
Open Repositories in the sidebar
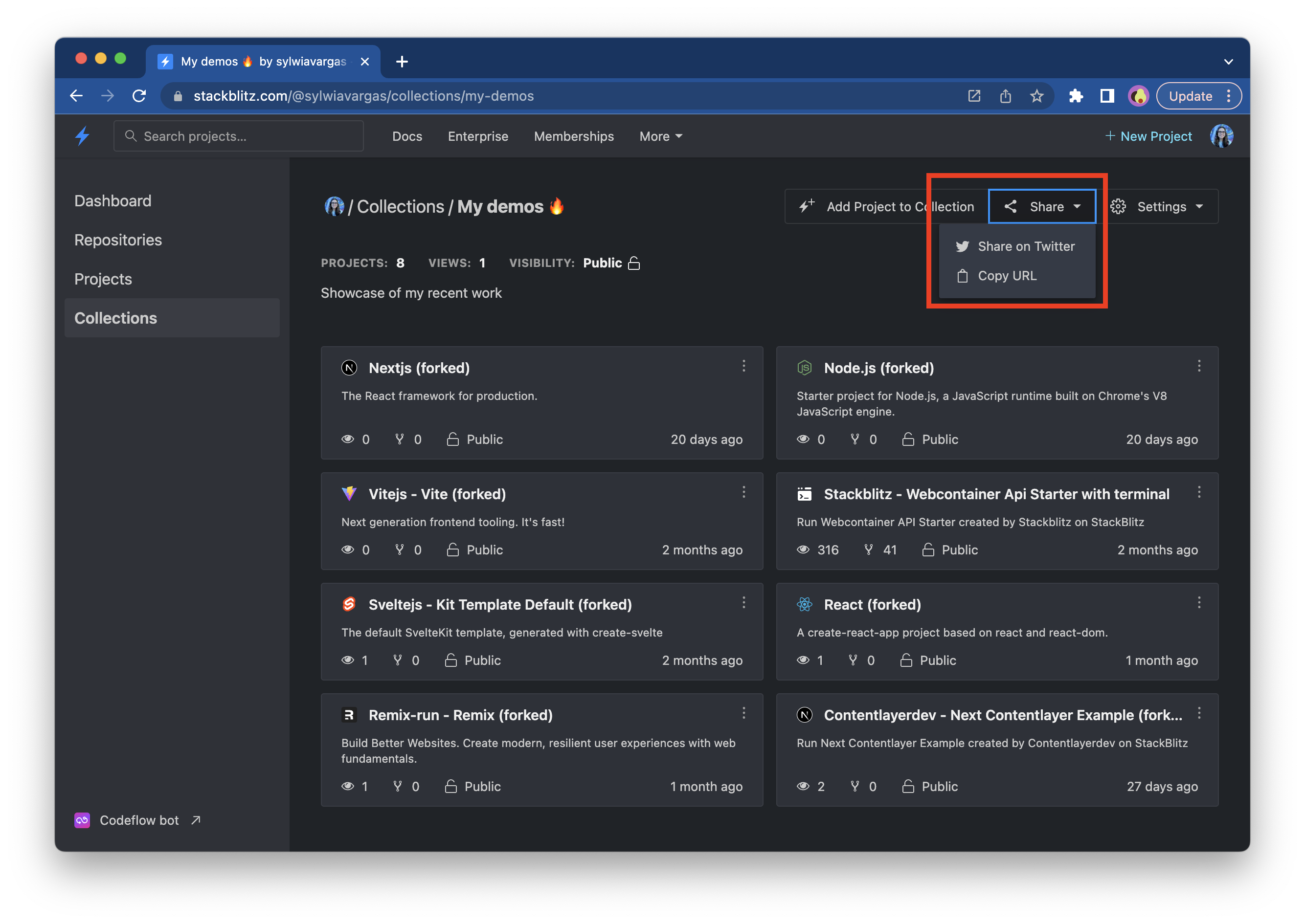[118, 240]
